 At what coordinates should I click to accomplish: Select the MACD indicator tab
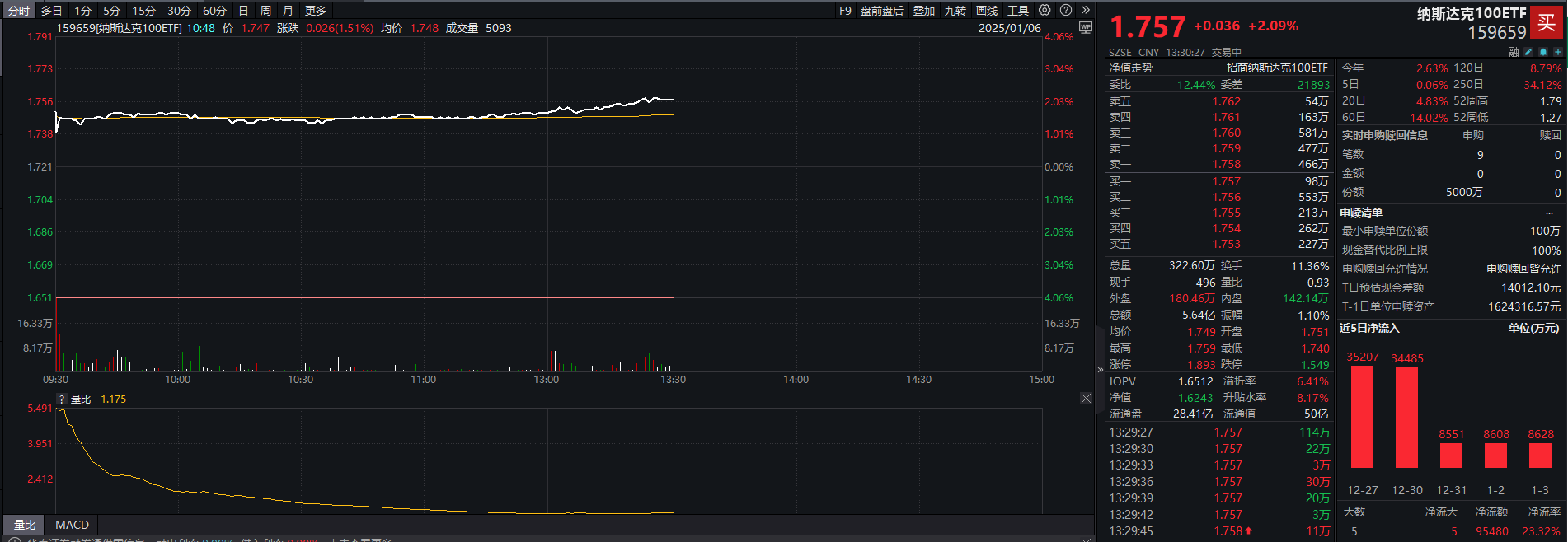73,525
